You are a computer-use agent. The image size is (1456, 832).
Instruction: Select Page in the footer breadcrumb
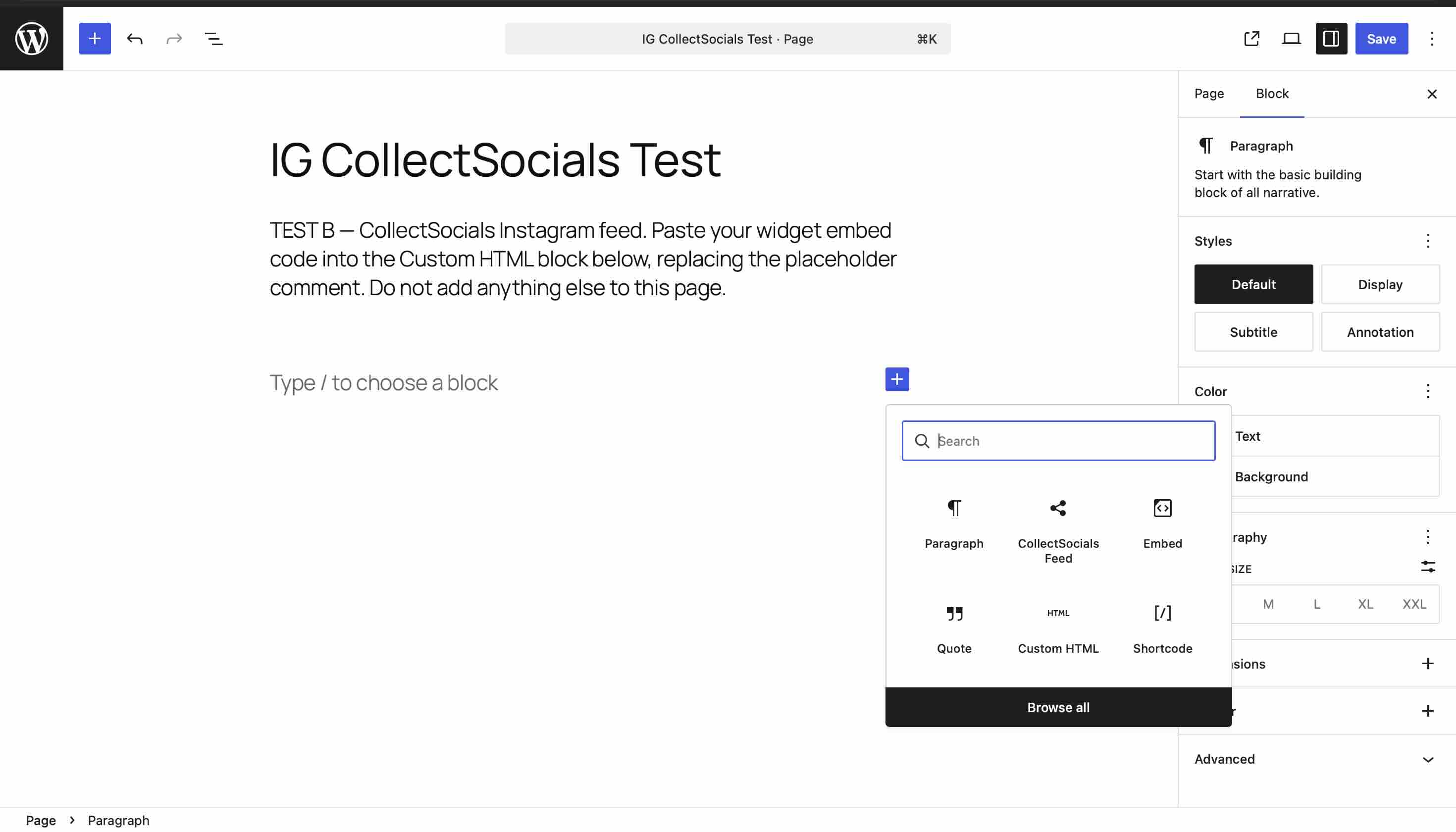pyautogui.click(x=41, y=820)
